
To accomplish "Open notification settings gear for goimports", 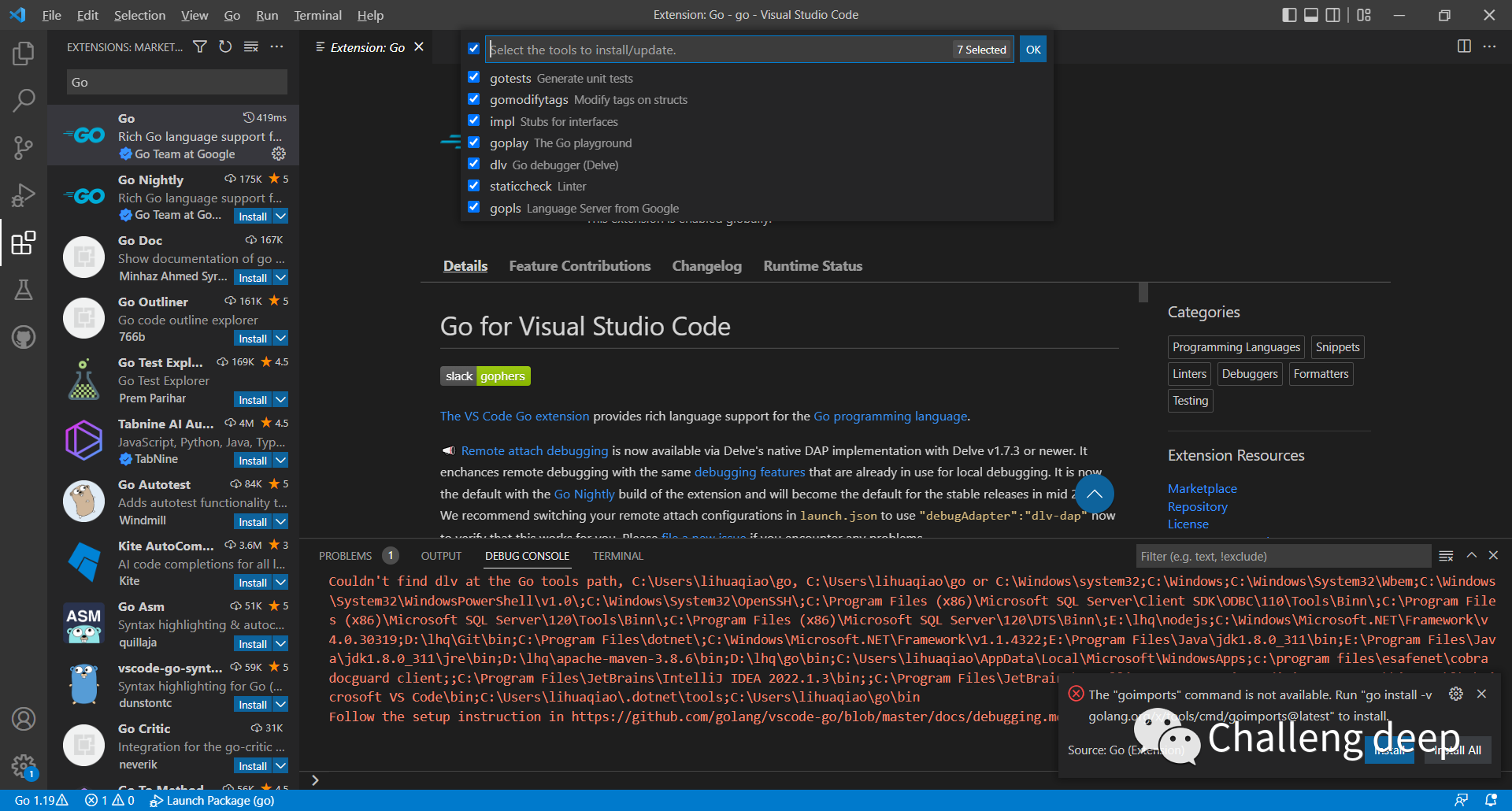I will 1456,694.
